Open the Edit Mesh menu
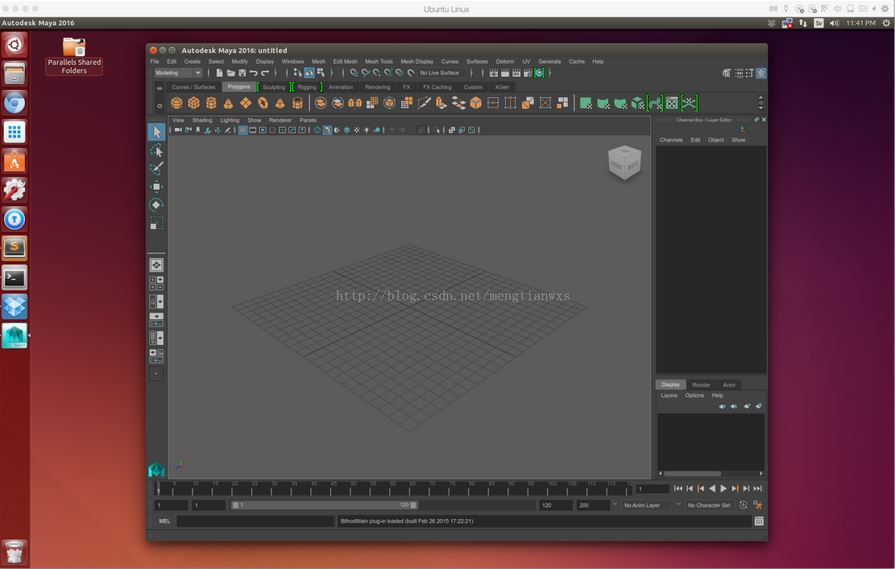 (x=345, y=62)
